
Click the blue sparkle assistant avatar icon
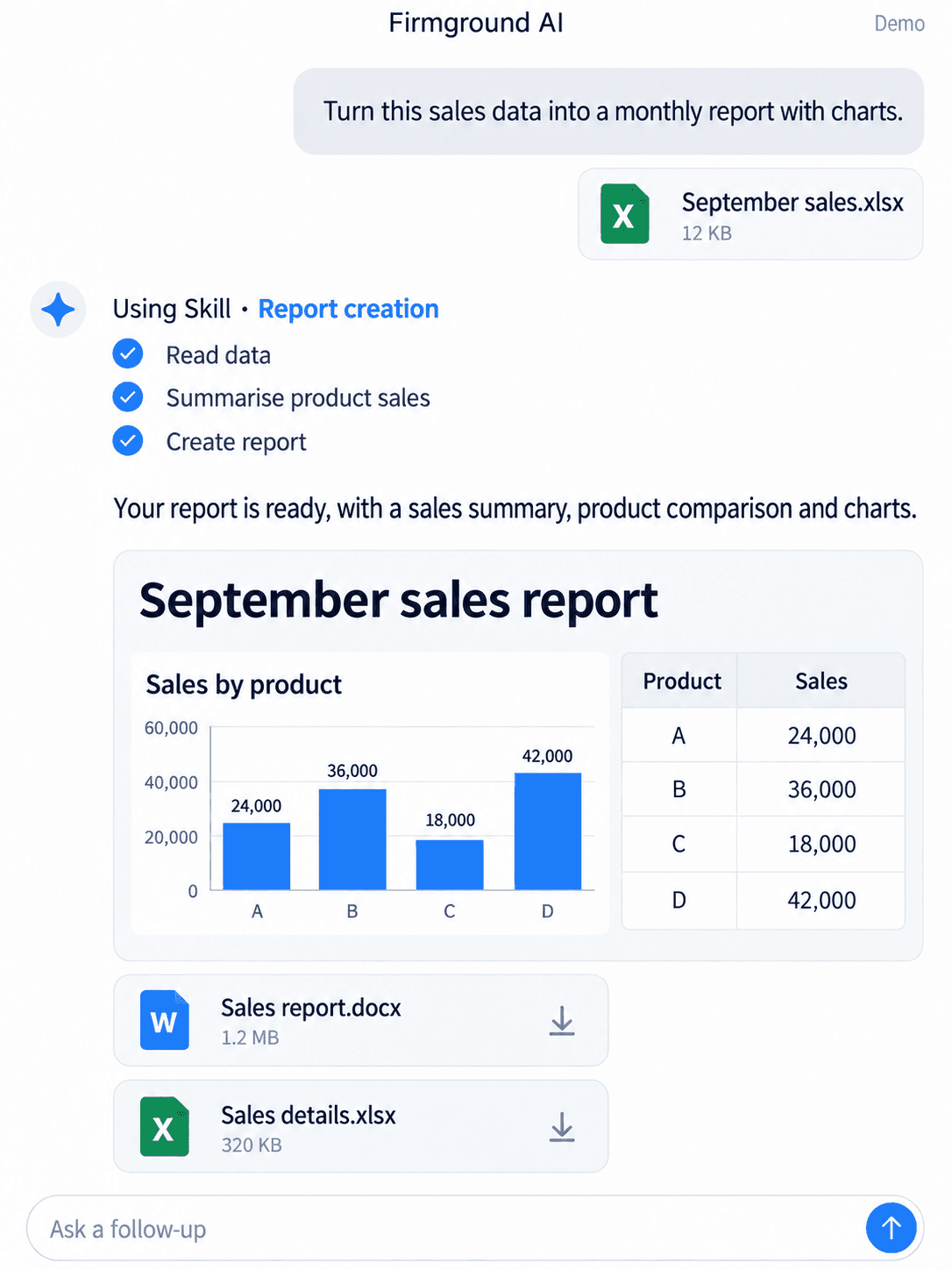(x=58, y=310)
